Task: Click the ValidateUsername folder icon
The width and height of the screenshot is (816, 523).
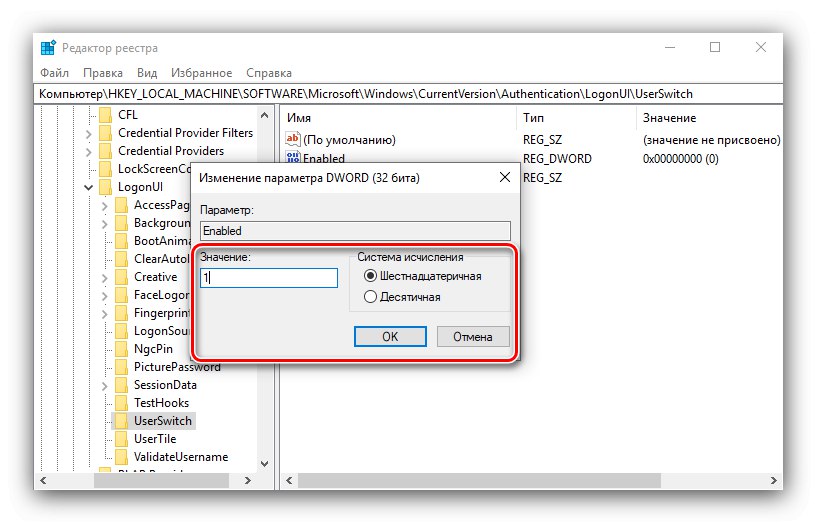Action: 121,457
